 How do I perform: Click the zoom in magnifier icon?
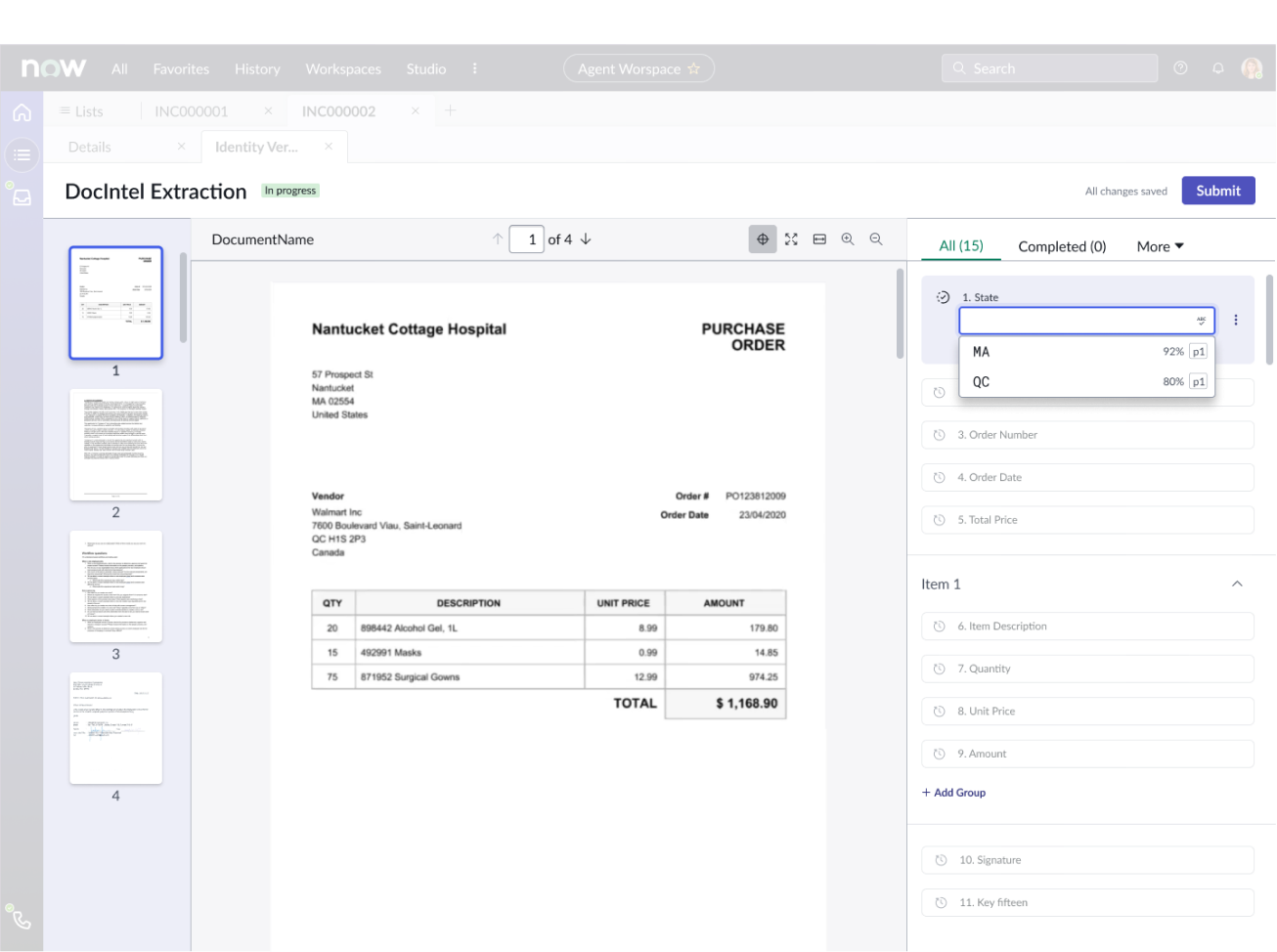(848, 239)
